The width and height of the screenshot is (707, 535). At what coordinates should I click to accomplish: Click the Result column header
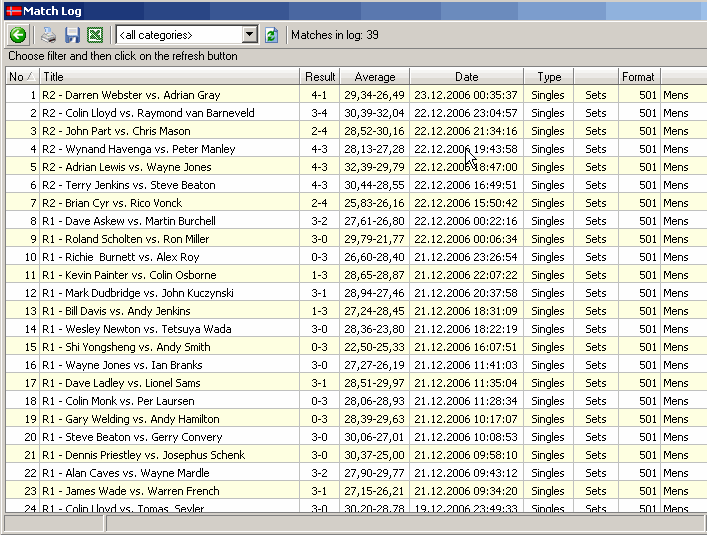coord(320,77)
